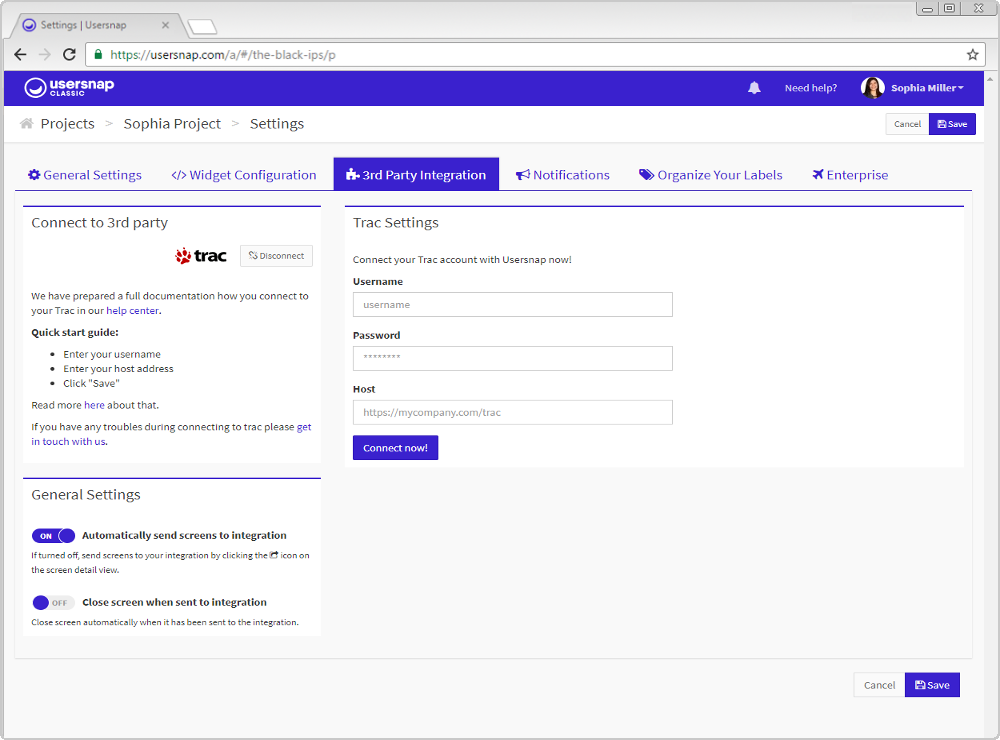Enable close screen when sent toggle
Screen dimensions: 1000x740
pyautogui.click(x=54, y=603)
